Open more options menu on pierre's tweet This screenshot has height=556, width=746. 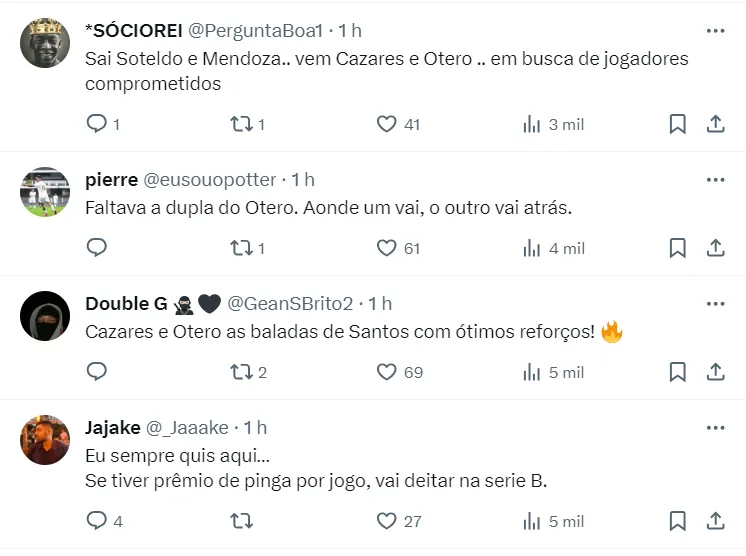coord(715,180)
